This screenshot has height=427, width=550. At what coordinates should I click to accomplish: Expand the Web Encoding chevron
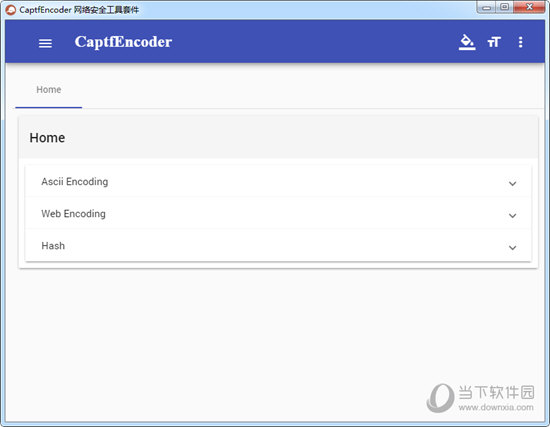tap(512, 215)
